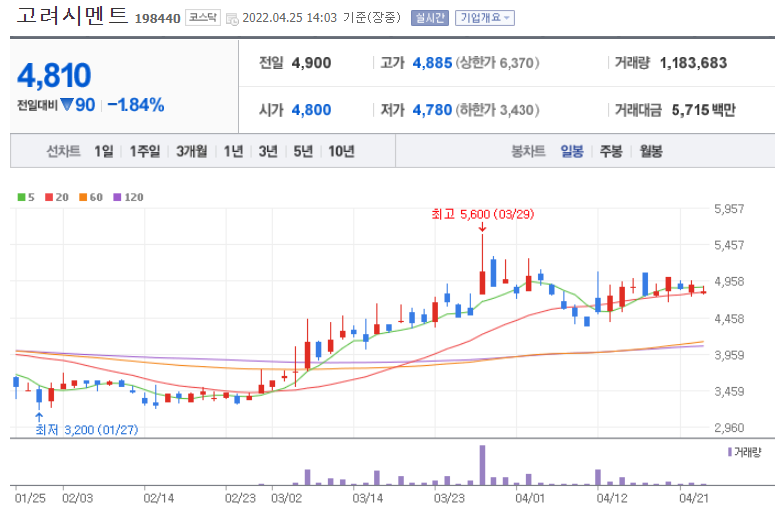
Task: Click the 04/21 x-axis date label
Action: [x=693, y=498]
